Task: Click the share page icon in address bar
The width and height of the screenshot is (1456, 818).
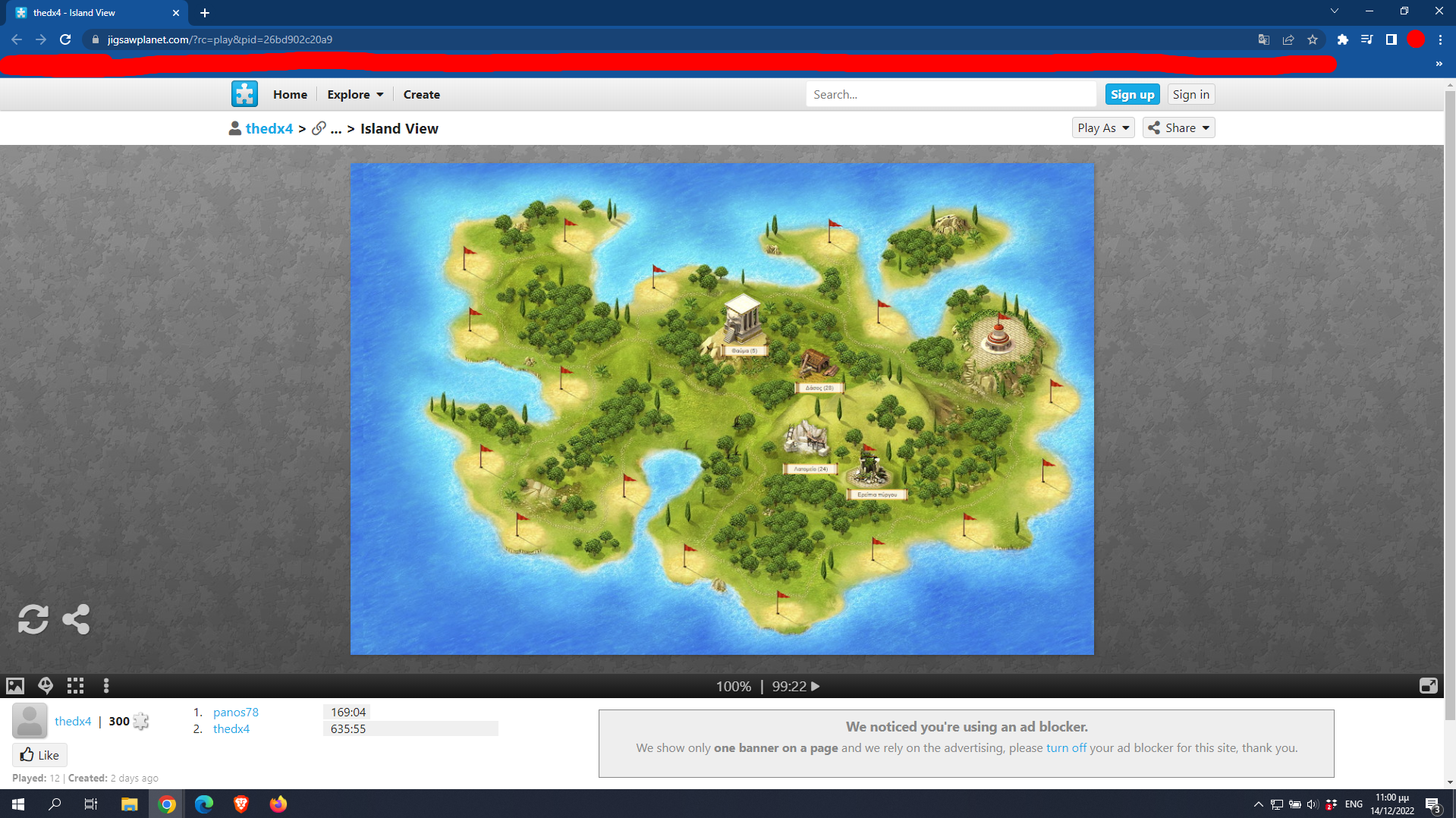Action: tap(1288, 39)
